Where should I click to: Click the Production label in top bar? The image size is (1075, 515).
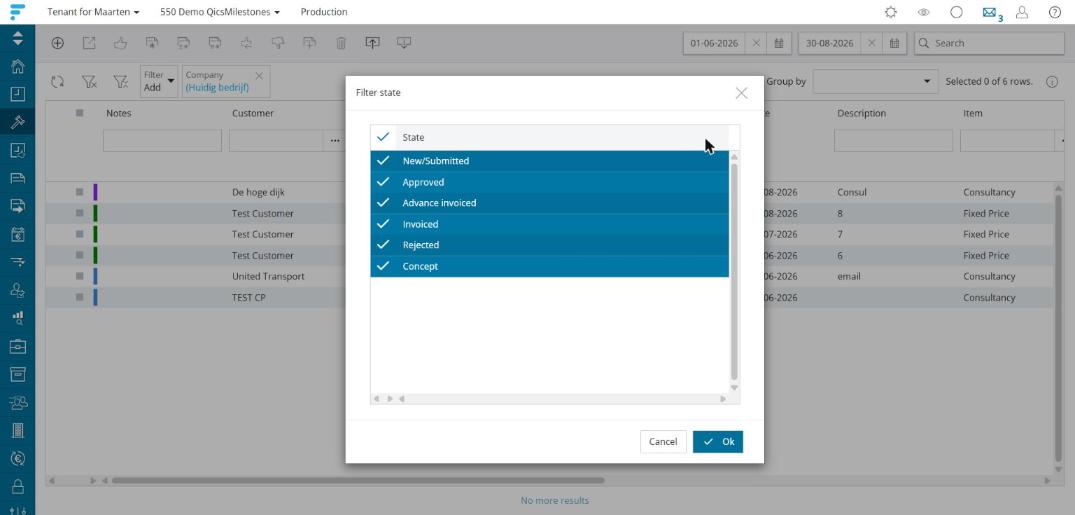pos(324,12)
